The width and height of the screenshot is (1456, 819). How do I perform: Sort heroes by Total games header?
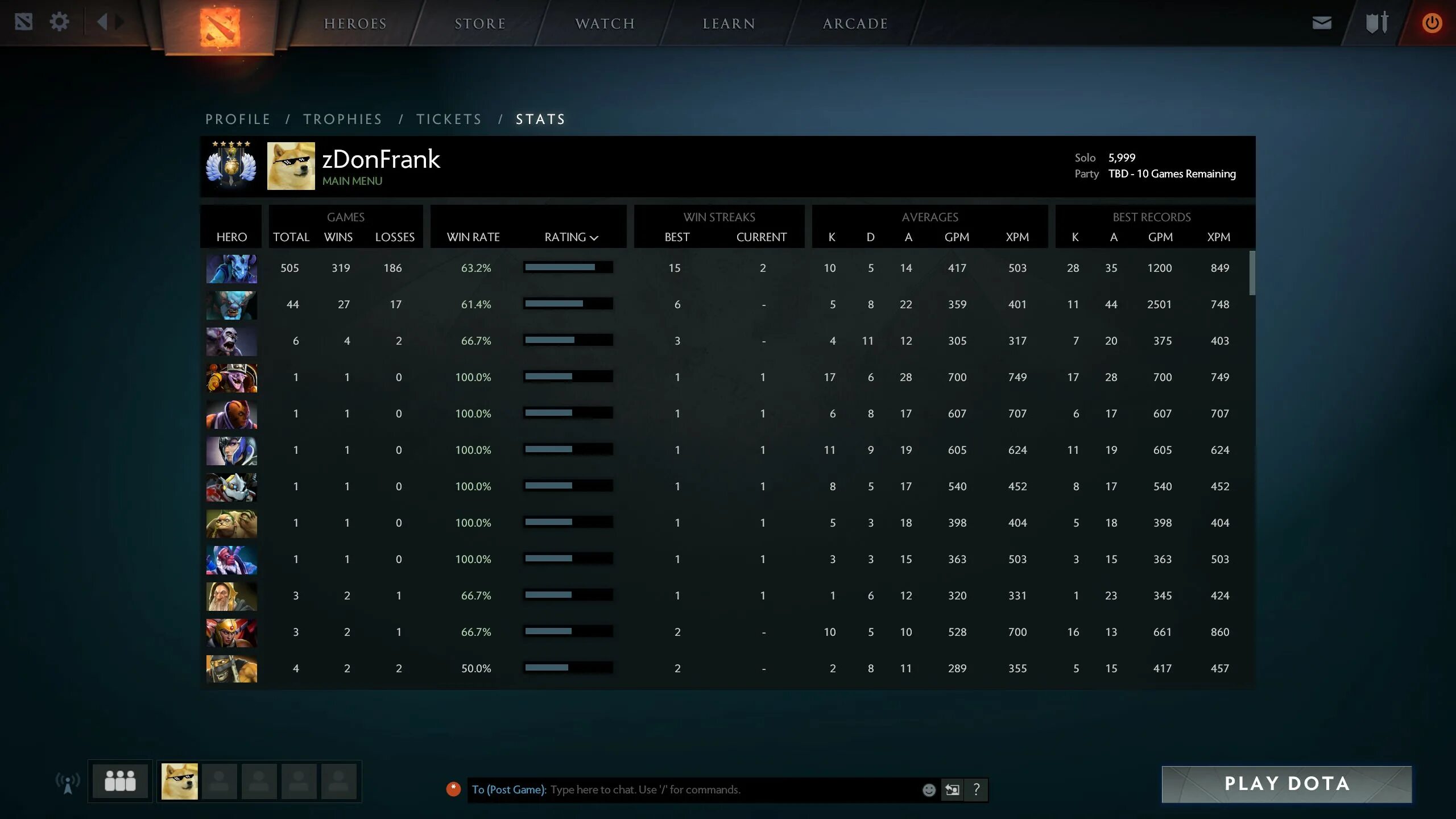point(291,237)
